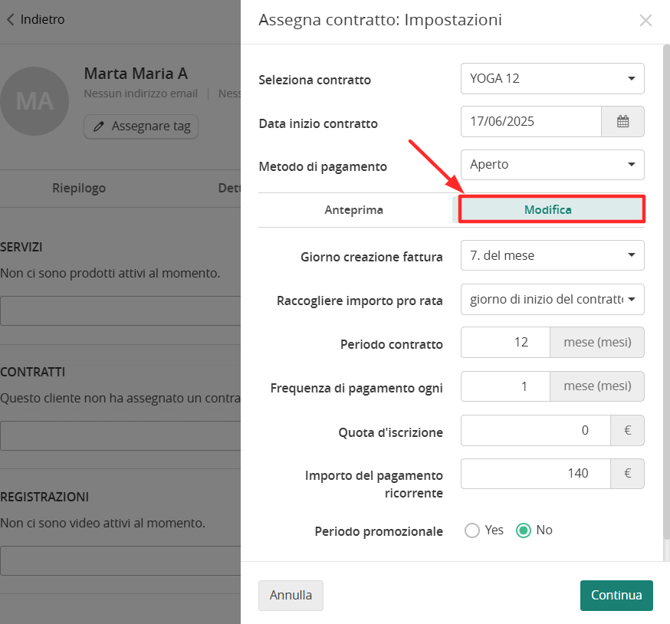Open the calendar date picker icon

click(x=623, y=122)
